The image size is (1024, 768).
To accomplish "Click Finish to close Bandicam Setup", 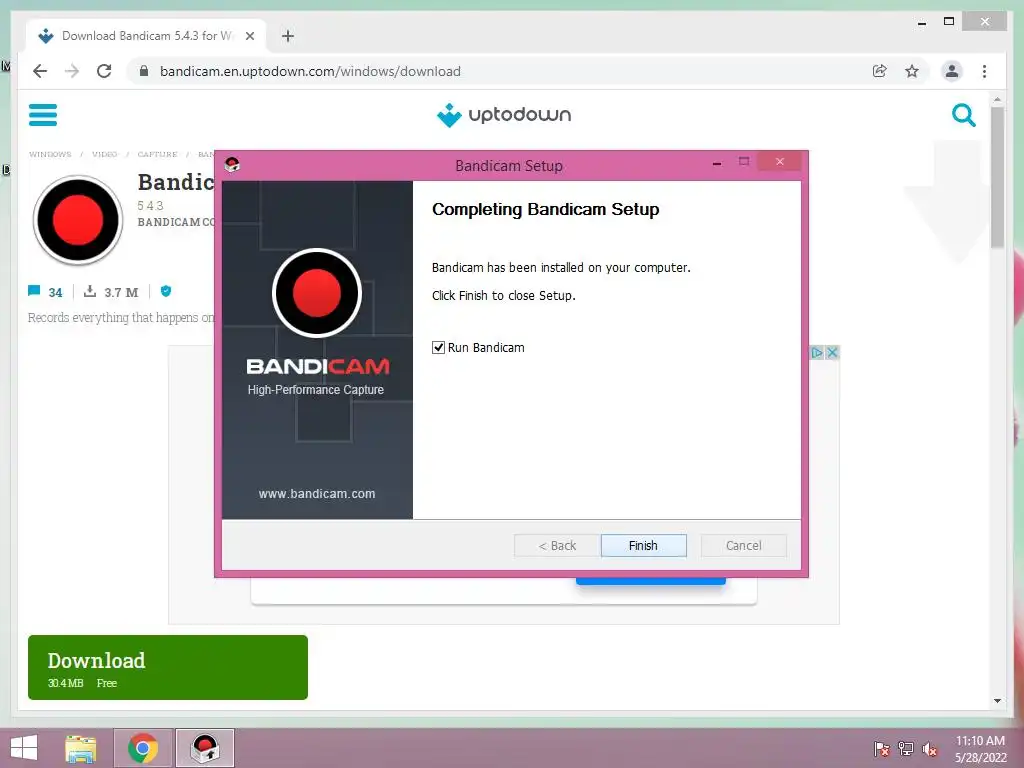I will 643,545.
